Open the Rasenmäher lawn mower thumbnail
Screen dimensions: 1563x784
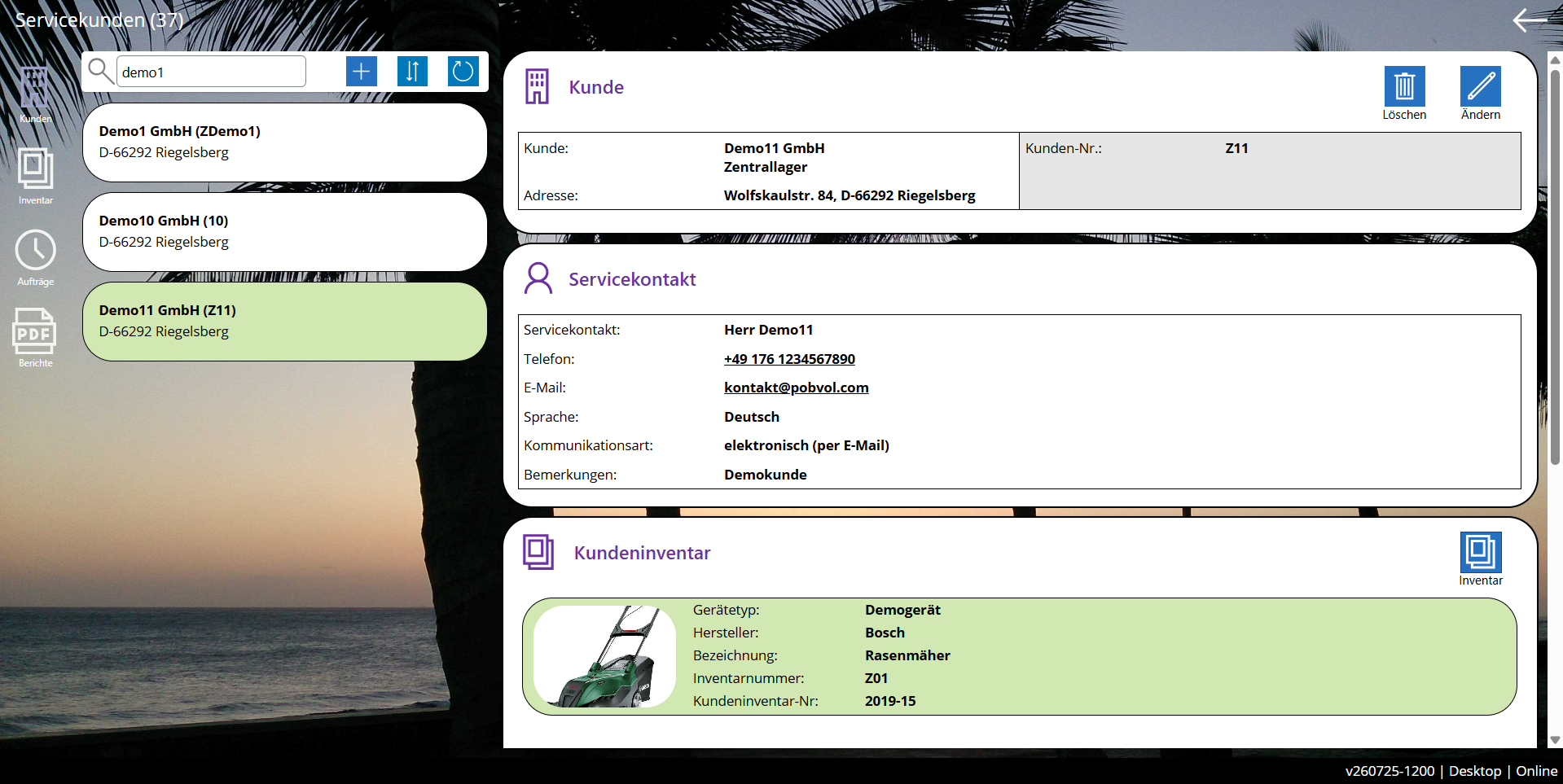point(604,656)
